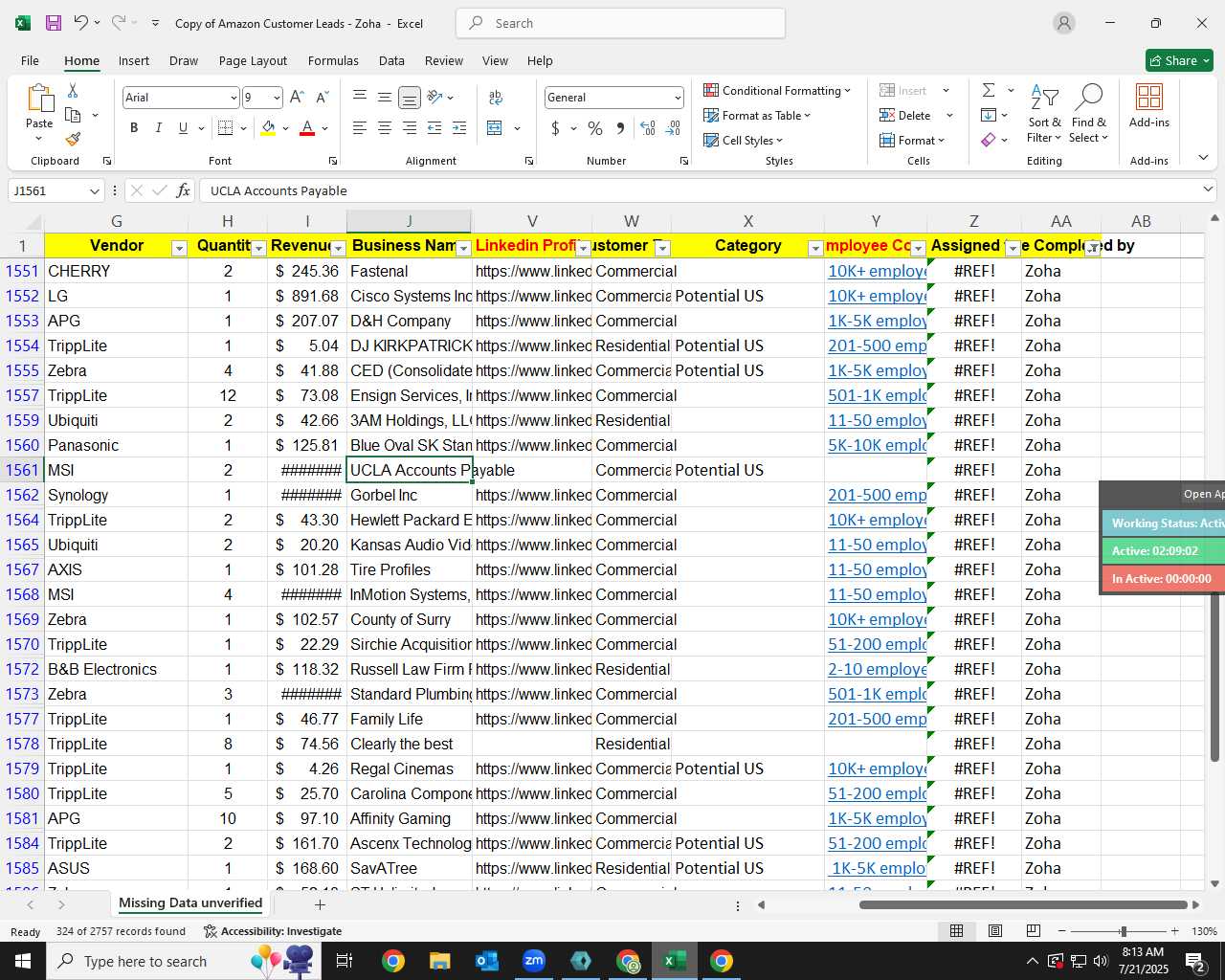Click the Font Color A icon

point(307,128)
